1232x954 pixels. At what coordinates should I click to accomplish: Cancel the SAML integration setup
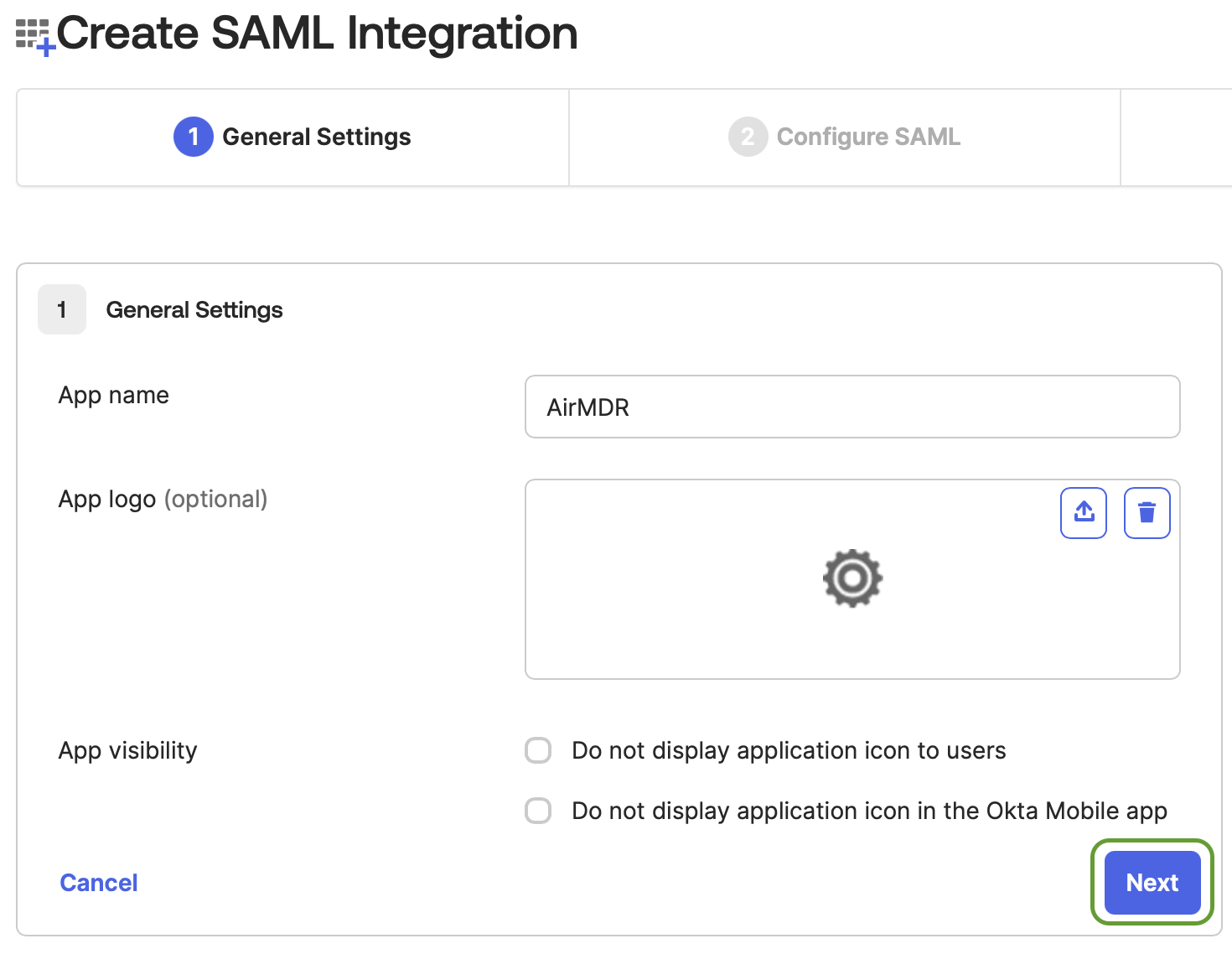coord(99,883)
